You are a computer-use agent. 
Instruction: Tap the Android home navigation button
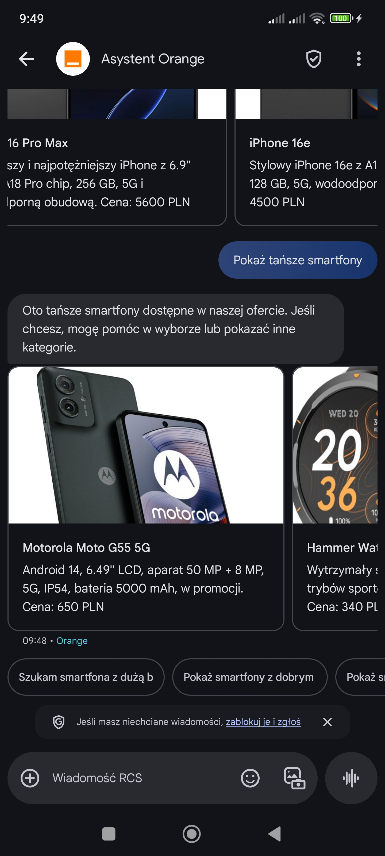point(192,834)
